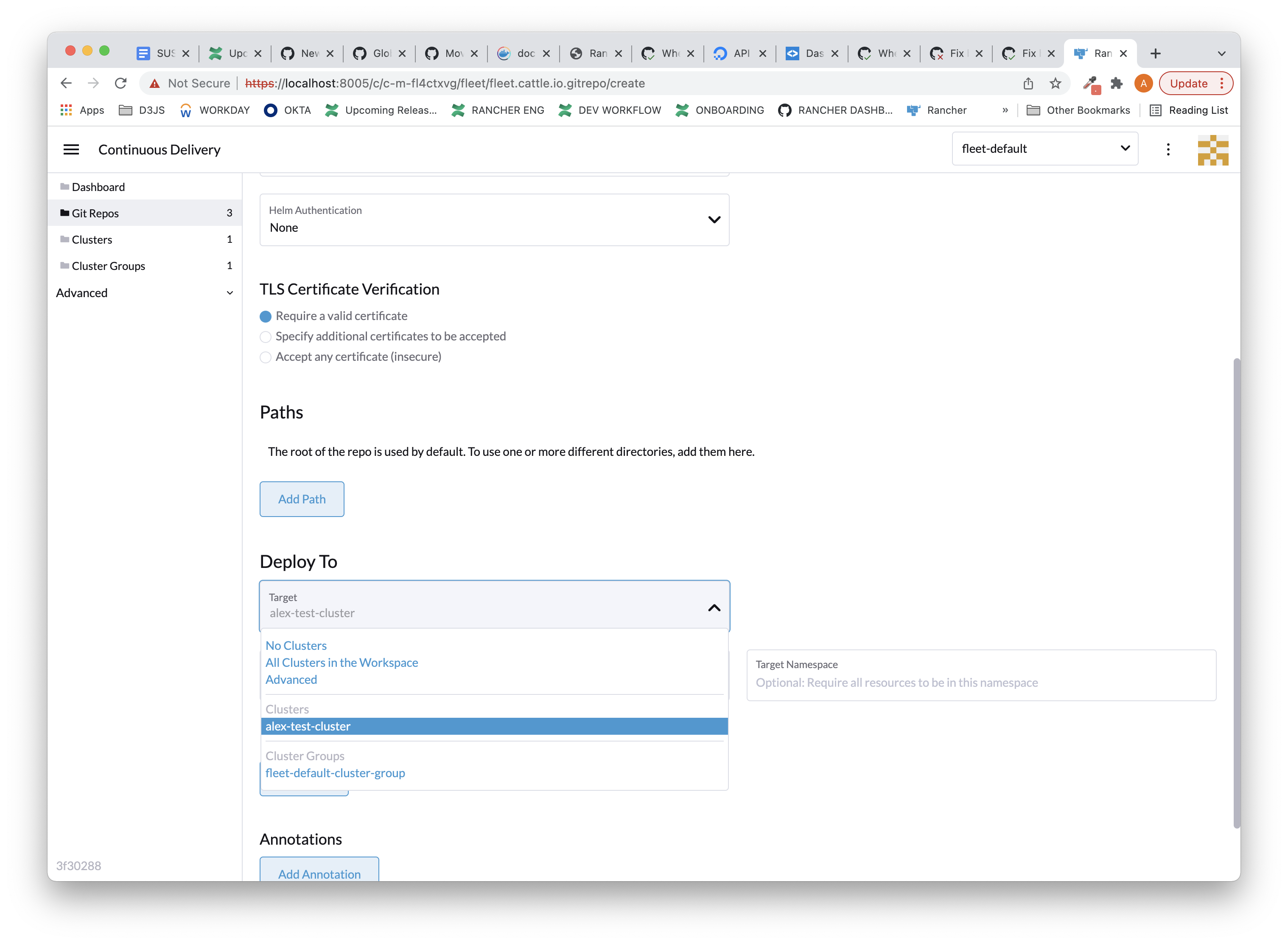Click the share icon in the address bar

tap(1028, 83)
